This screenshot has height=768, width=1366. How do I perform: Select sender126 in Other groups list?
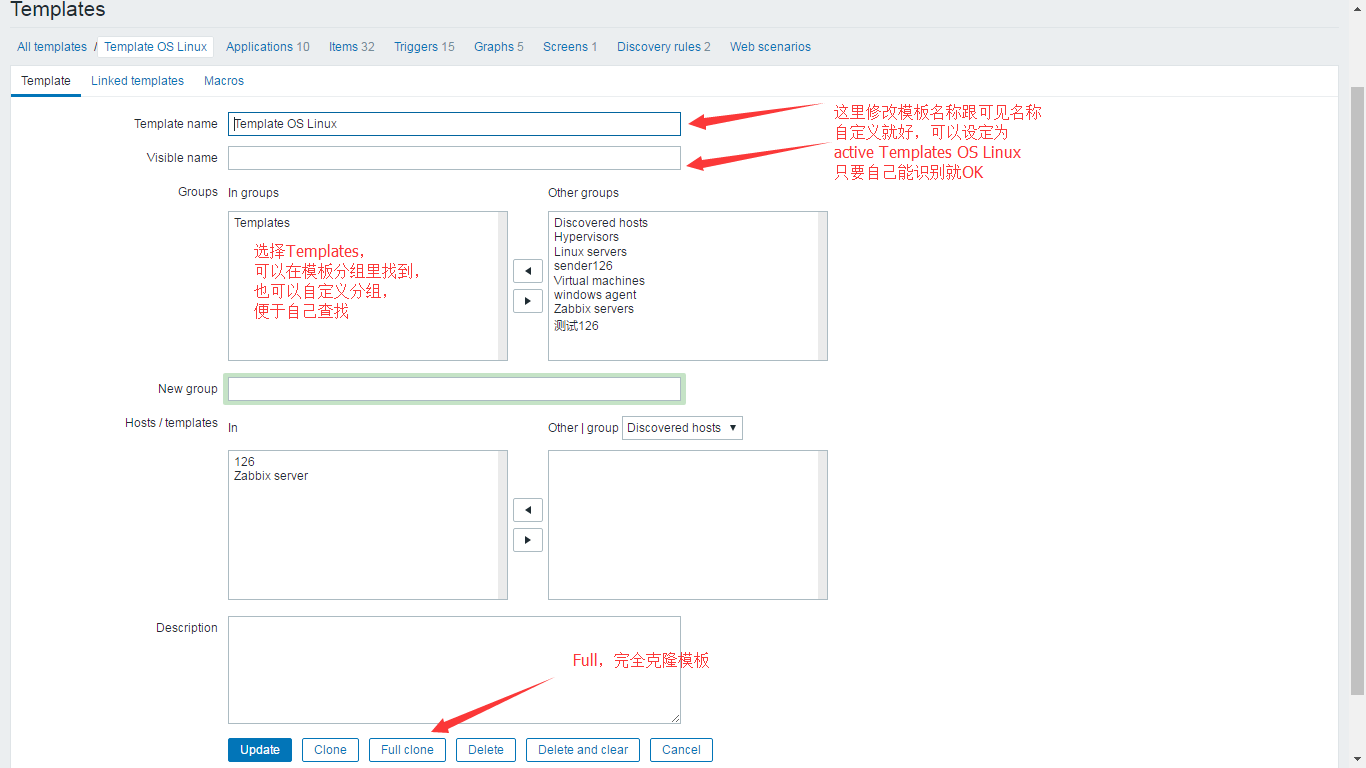tap(583, 266)
